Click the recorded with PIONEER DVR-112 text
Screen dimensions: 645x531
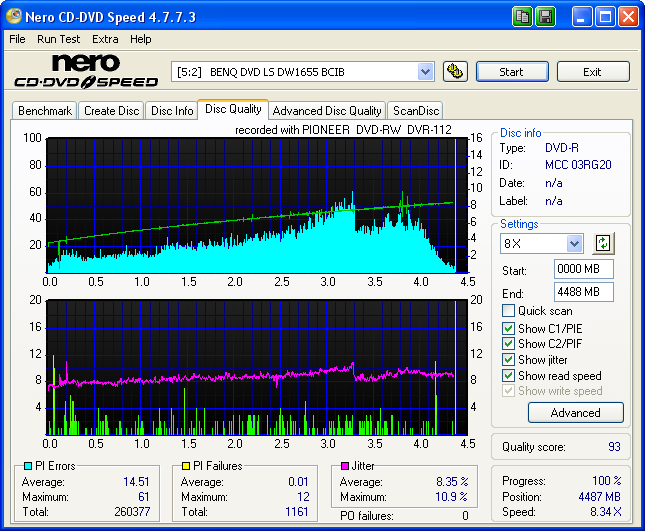tap(343, 130)
